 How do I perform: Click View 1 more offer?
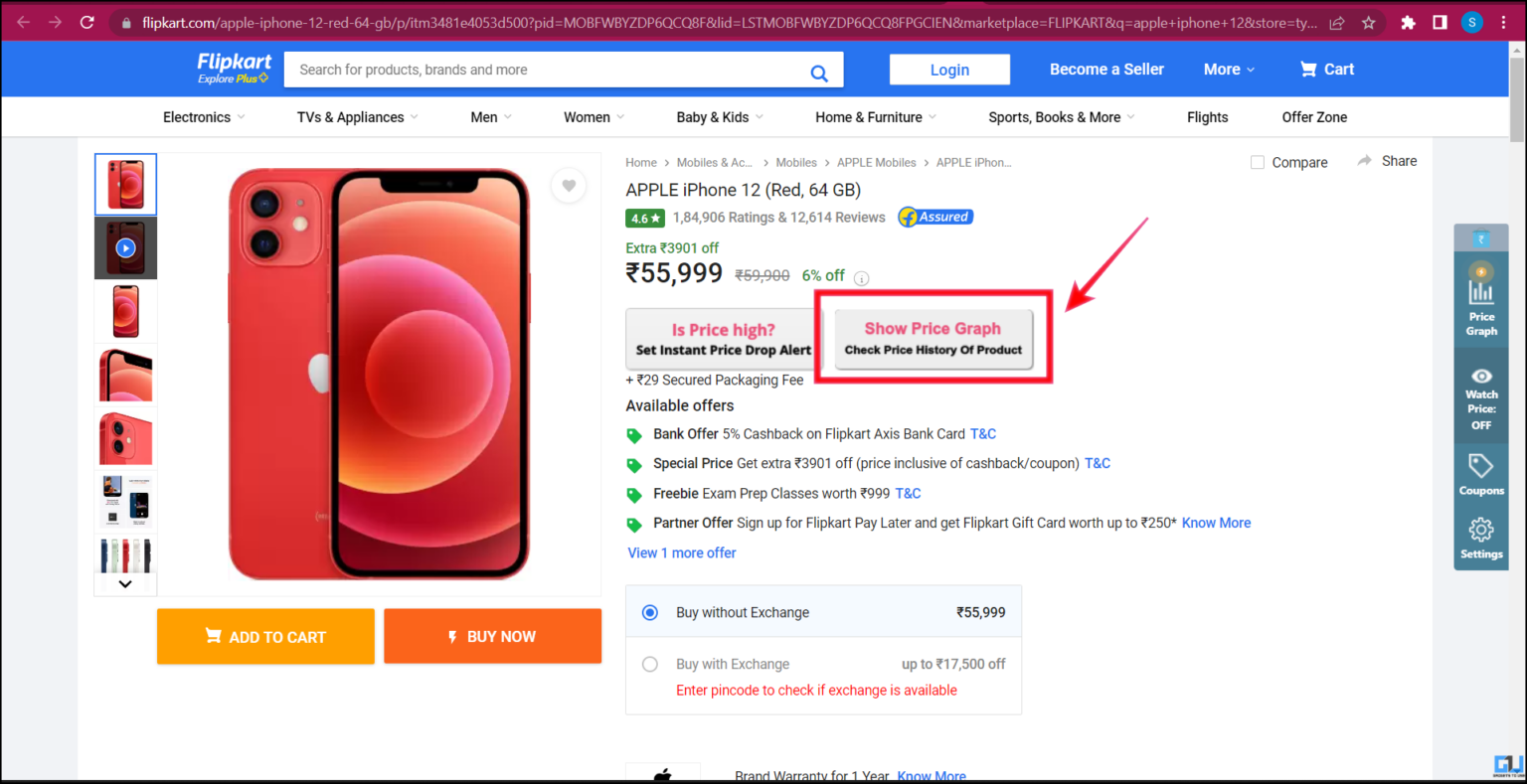[681, 552]
